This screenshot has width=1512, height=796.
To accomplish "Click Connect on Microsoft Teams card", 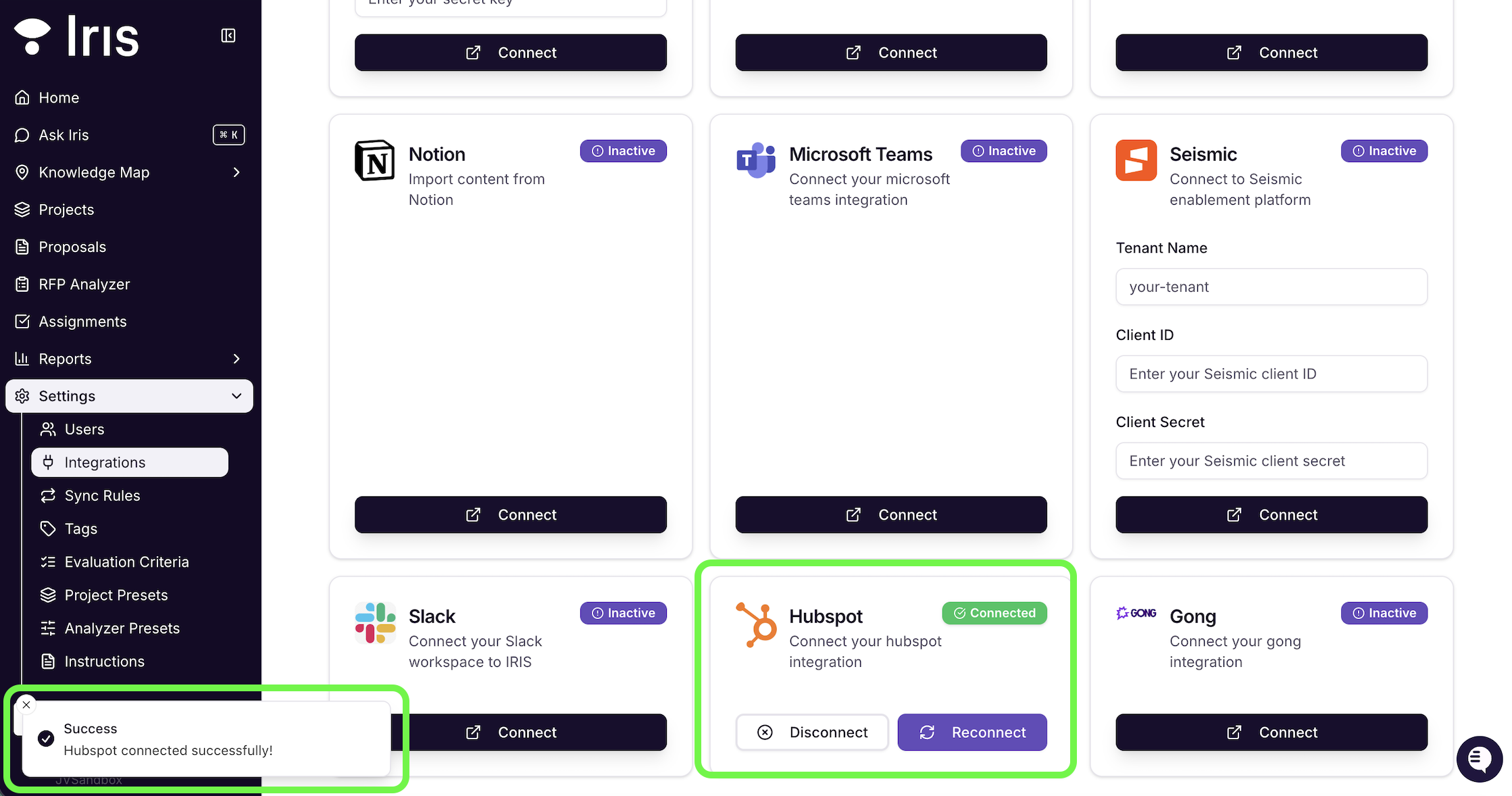I will [x=891, y=515].
